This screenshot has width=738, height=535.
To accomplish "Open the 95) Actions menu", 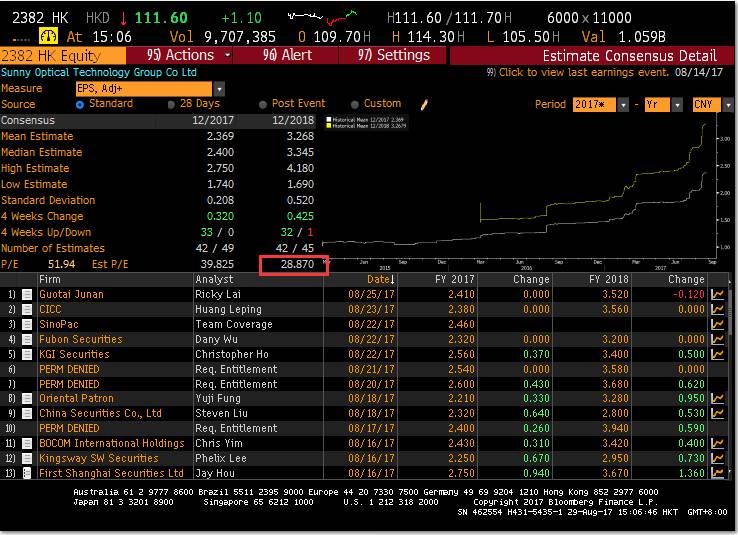I will pos(180,55).
